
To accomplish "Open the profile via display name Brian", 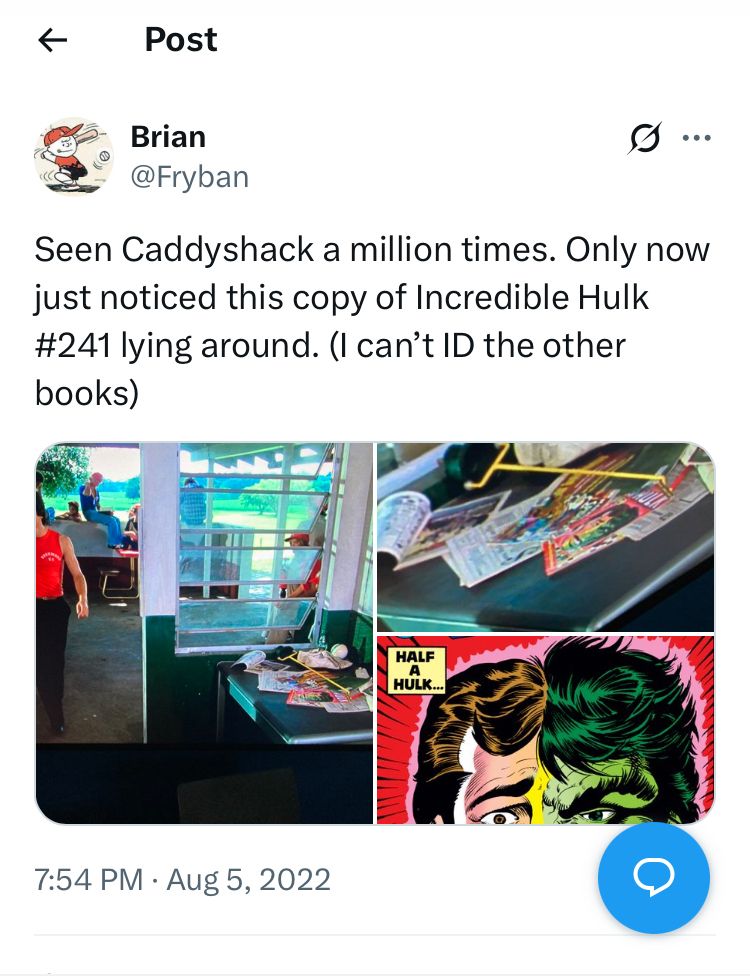I will 168,137.
